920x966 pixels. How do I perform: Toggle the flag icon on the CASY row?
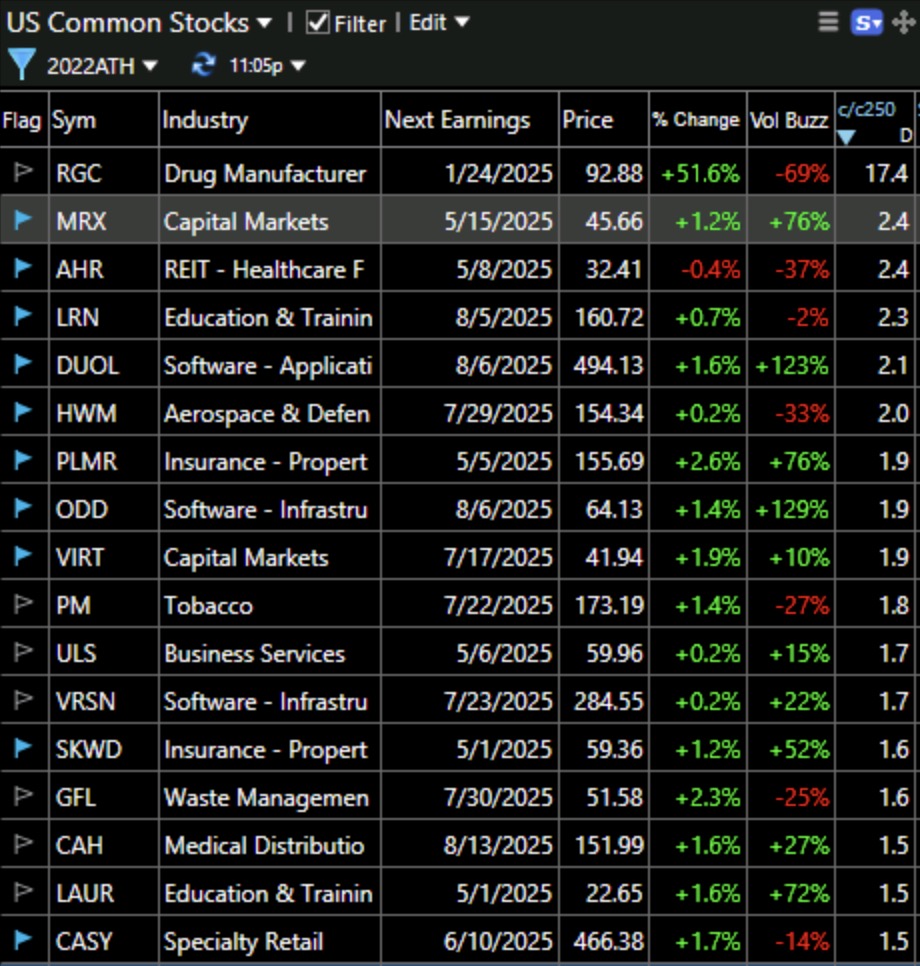[x=22, y=940]
